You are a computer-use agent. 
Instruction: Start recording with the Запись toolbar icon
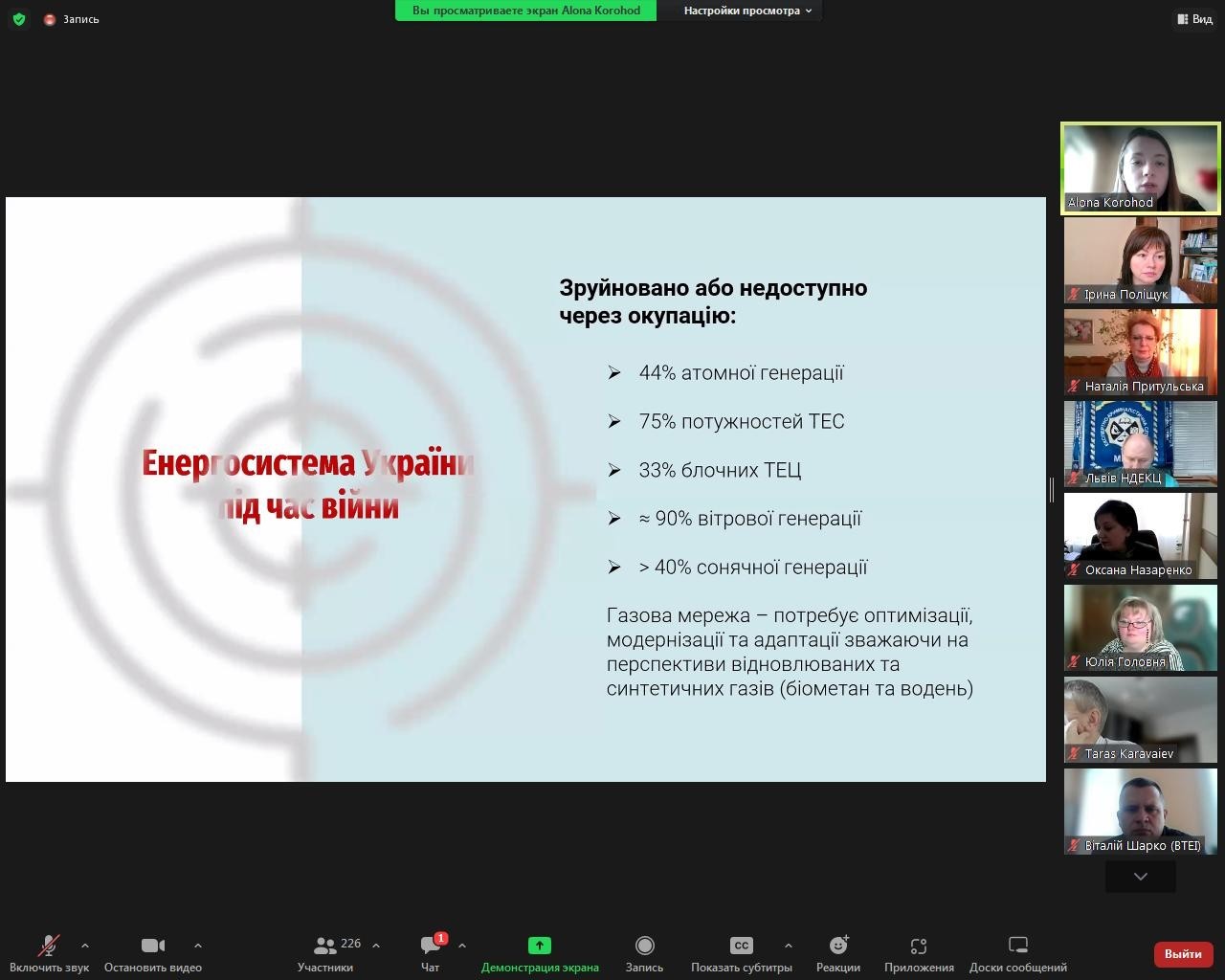(x=644, y=946)
